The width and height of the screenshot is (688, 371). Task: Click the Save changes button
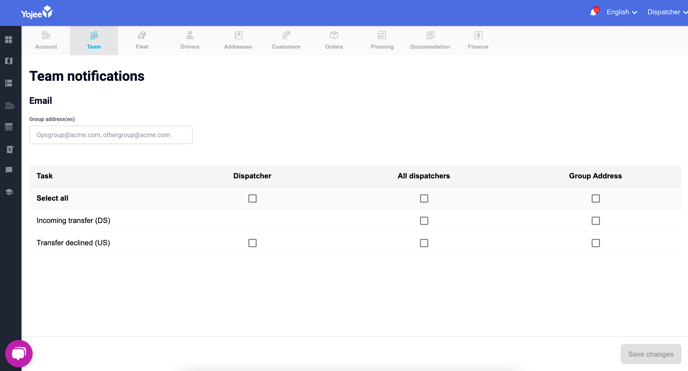pos(651,354)
